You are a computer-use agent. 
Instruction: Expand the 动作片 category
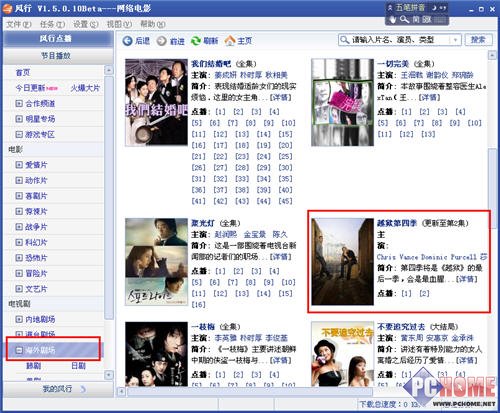[x=19, y=180]
